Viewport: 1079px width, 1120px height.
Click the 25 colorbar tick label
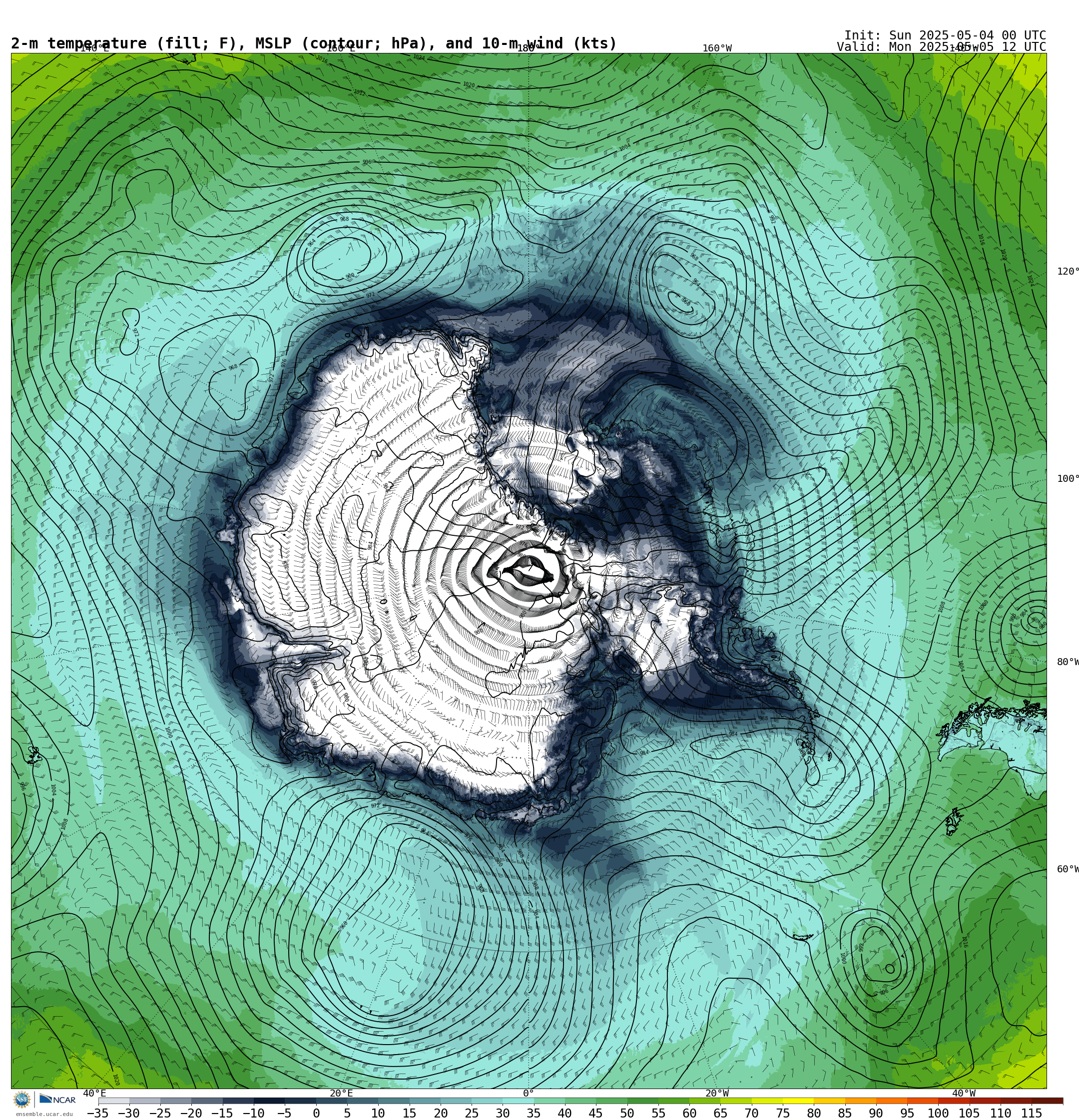click(x=471, y=1113)
